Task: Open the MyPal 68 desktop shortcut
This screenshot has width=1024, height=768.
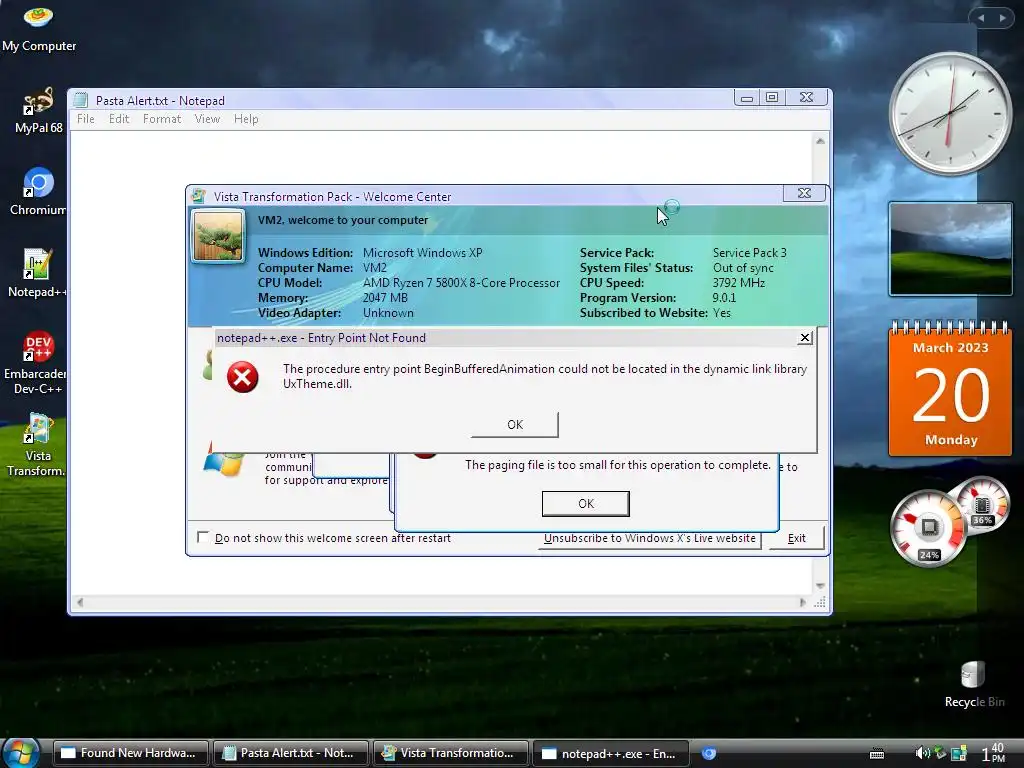Action: click(x=39, y=110)
